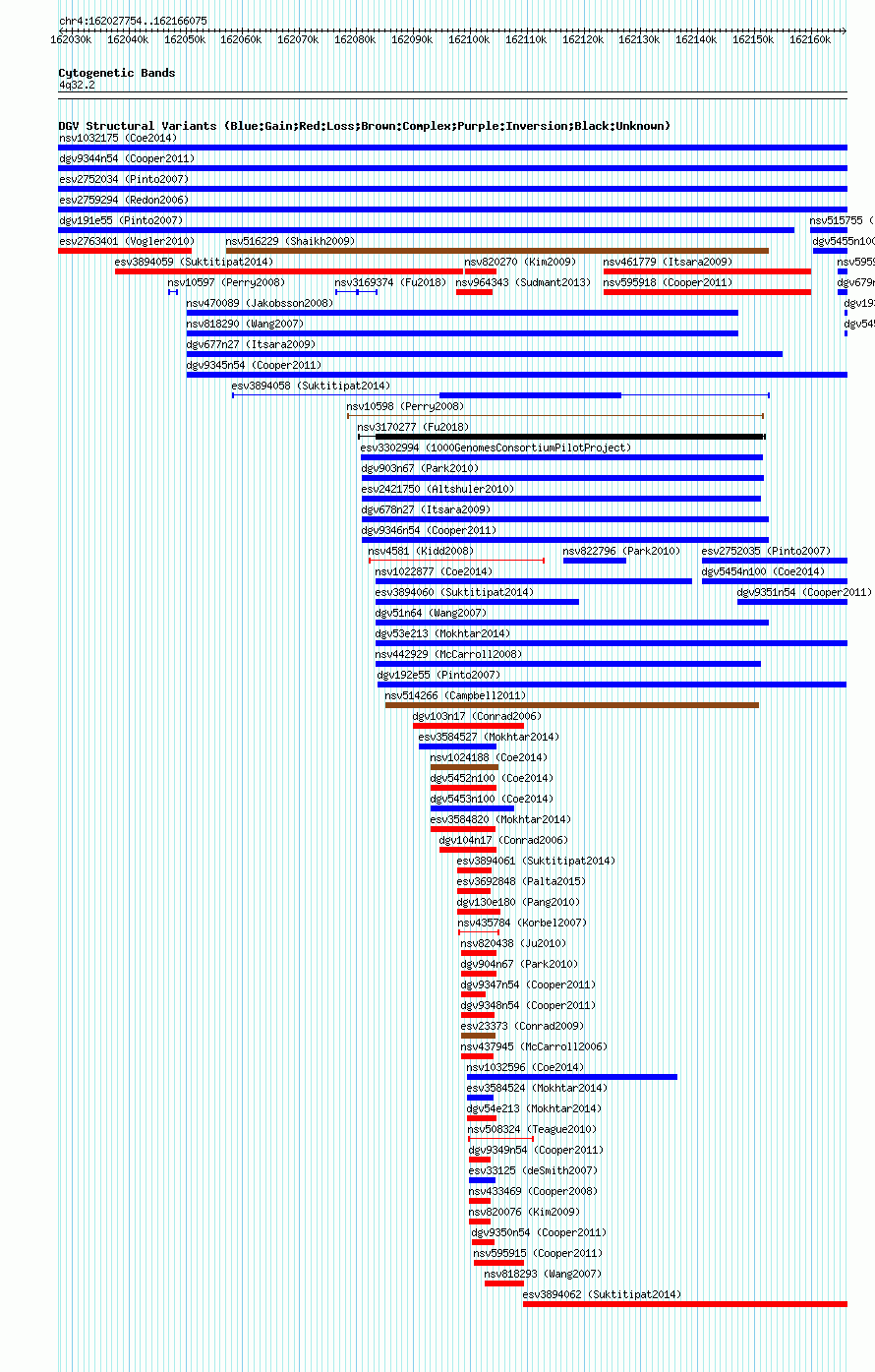
Task: Select the nsv508324 (Teague2010) label
Action: tap(532, 1129)
